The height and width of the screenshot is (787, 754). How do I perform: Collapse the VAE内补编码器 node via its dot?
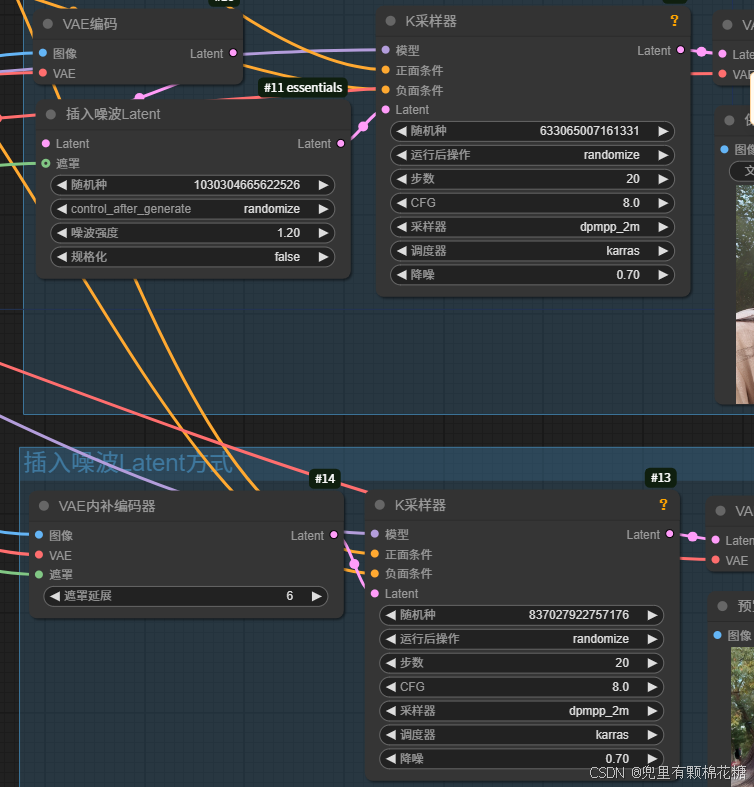click(44, 506)
